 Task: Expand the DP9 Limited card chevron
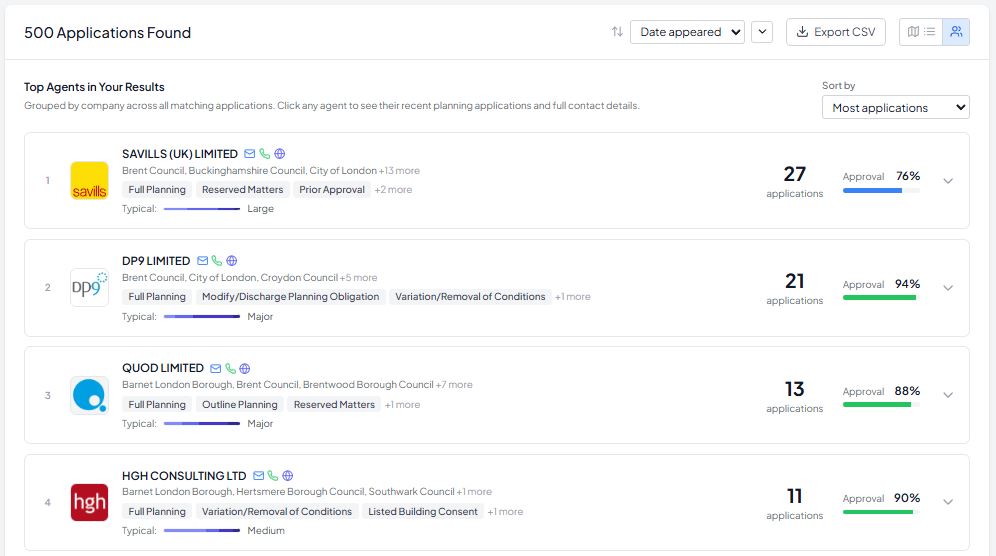coord(948,288)
